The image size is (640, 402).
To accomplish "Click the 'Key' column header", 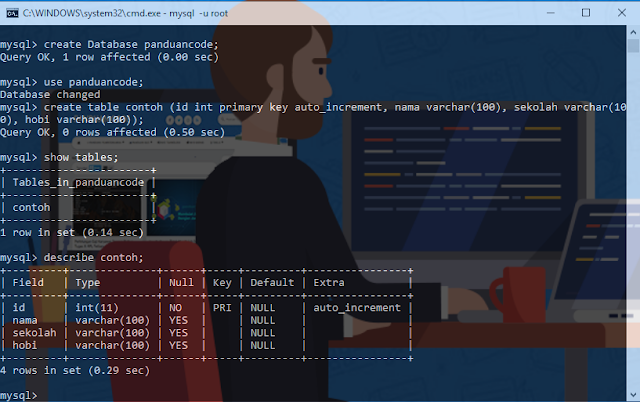I will coord(222,282).
